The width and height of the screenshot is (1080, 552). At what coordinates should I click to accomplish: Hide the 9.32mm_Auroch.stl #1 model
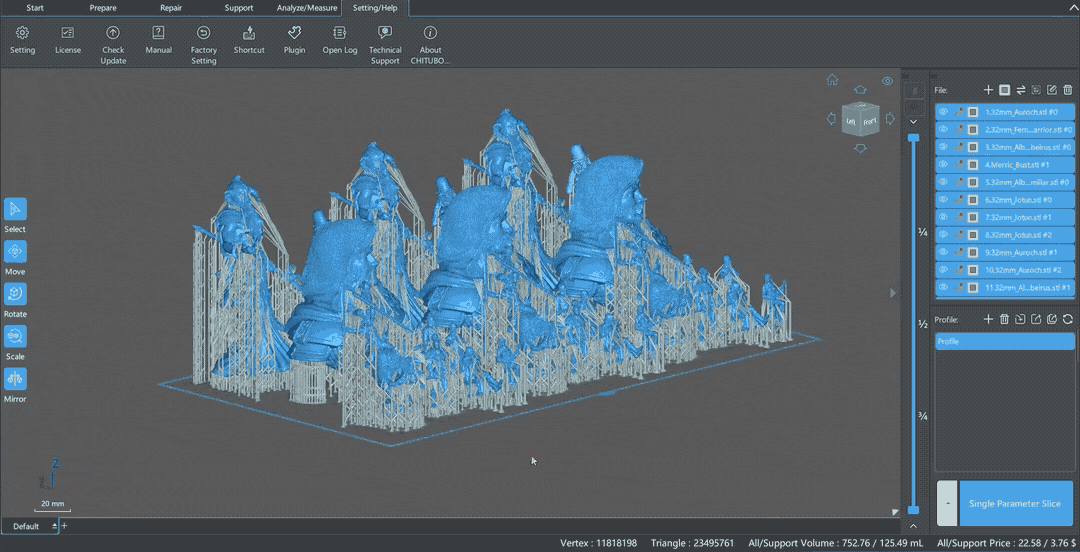[x=944, y=252]
